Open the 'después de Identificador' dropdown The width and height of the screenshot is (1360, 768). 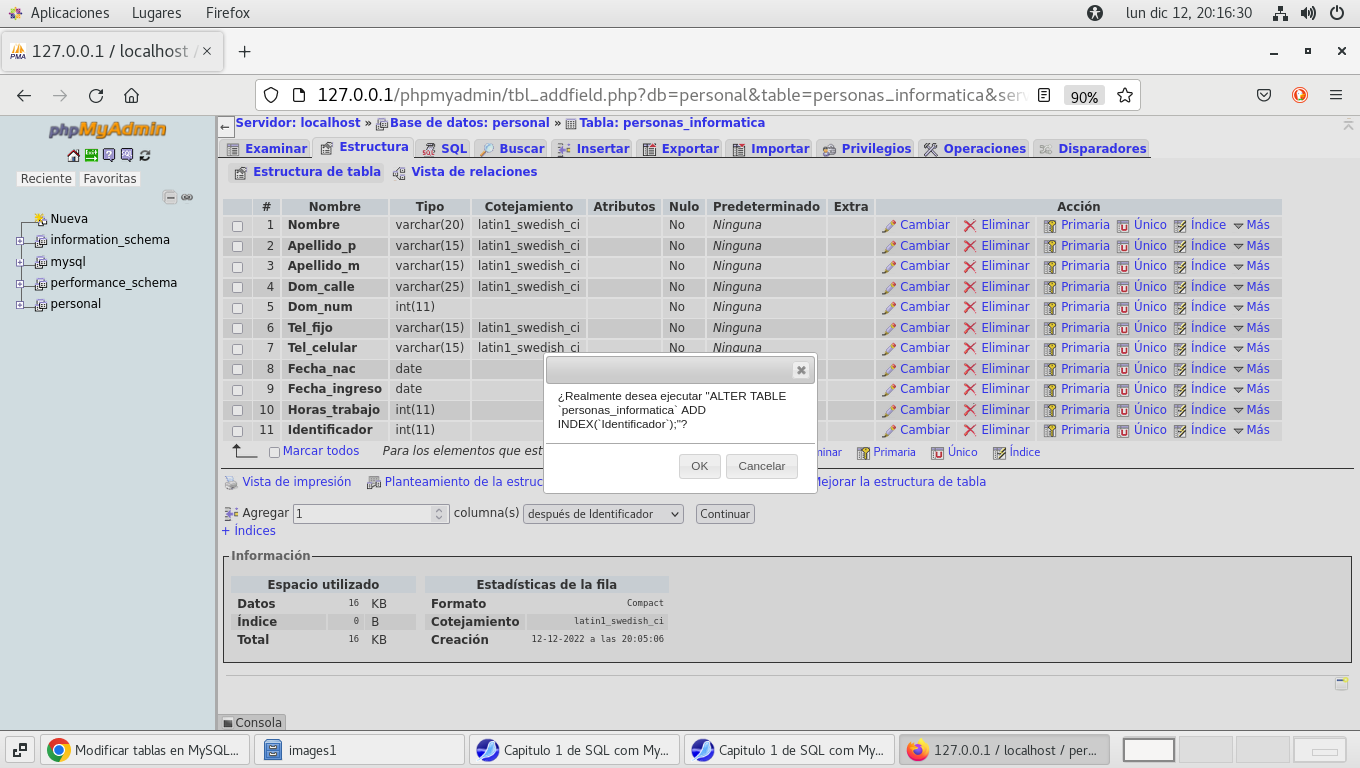click(x=603, y=514)
